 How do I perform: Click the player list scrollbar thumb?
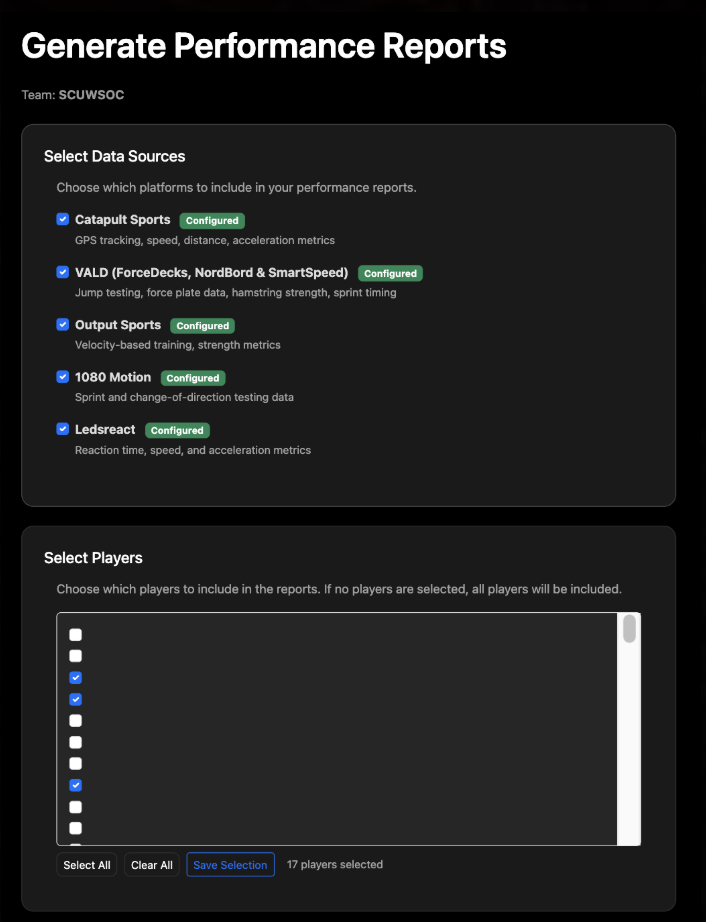pyautogui.click(x=629, y=629)
